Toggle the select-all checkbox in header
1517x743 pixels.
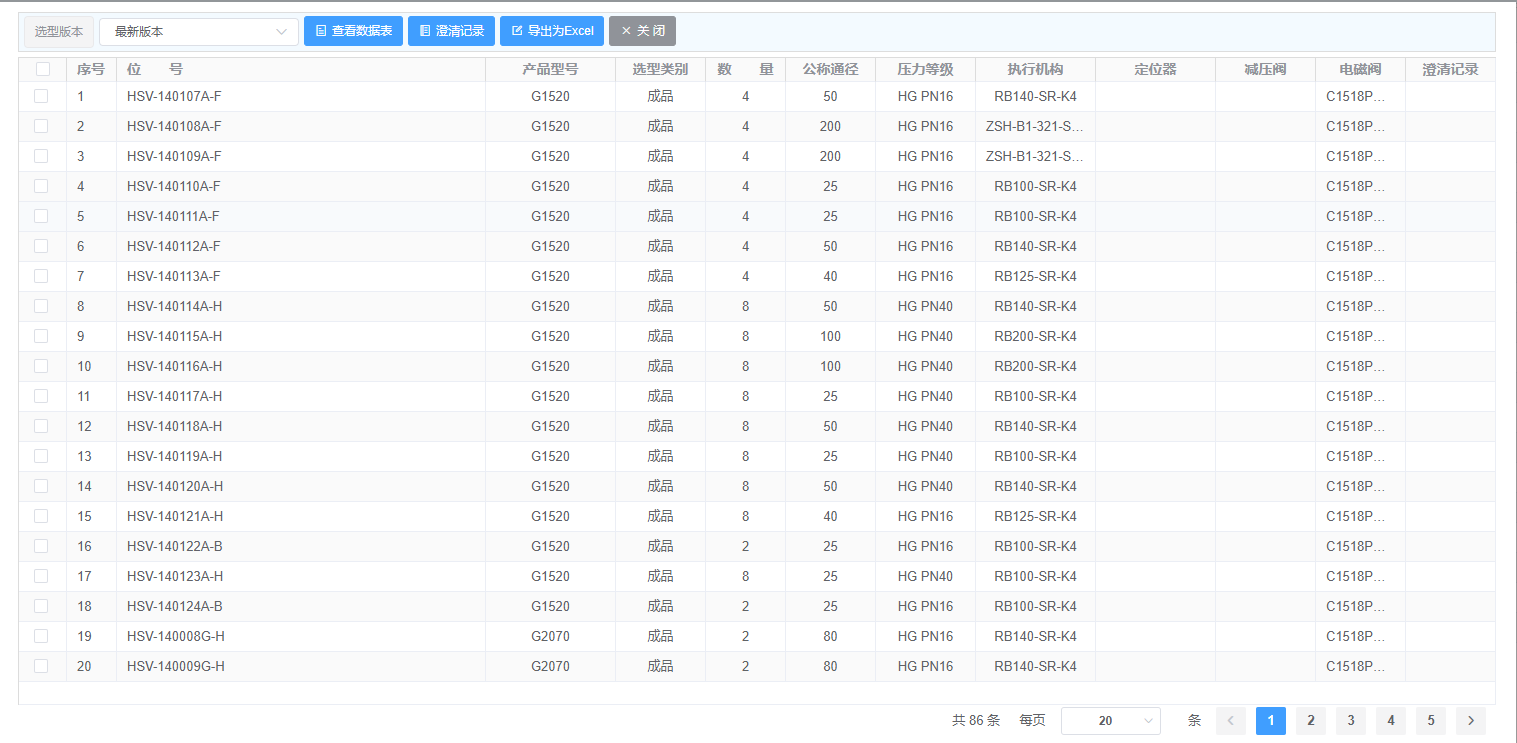pos(42,69)
